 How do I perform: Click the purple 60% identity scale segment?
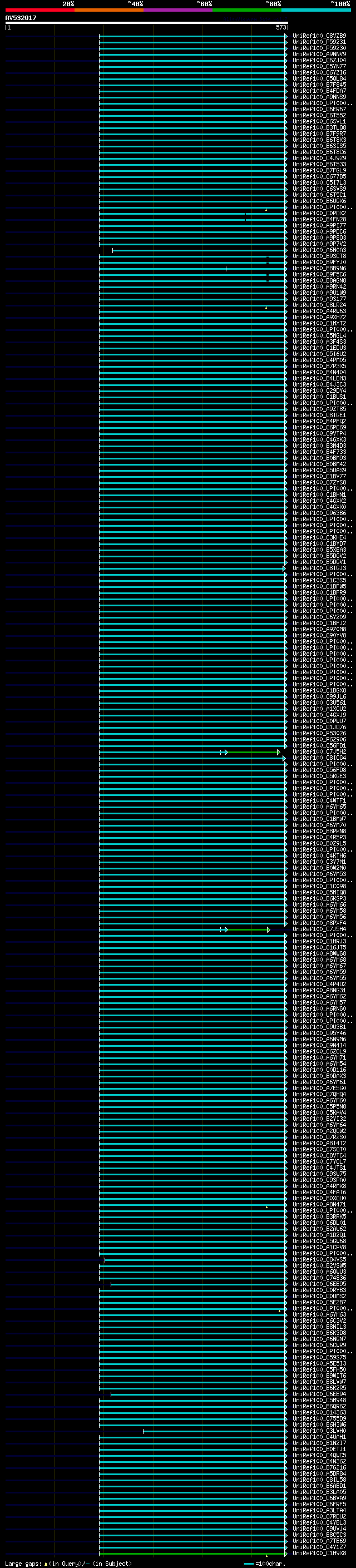[x=179, y=10]
